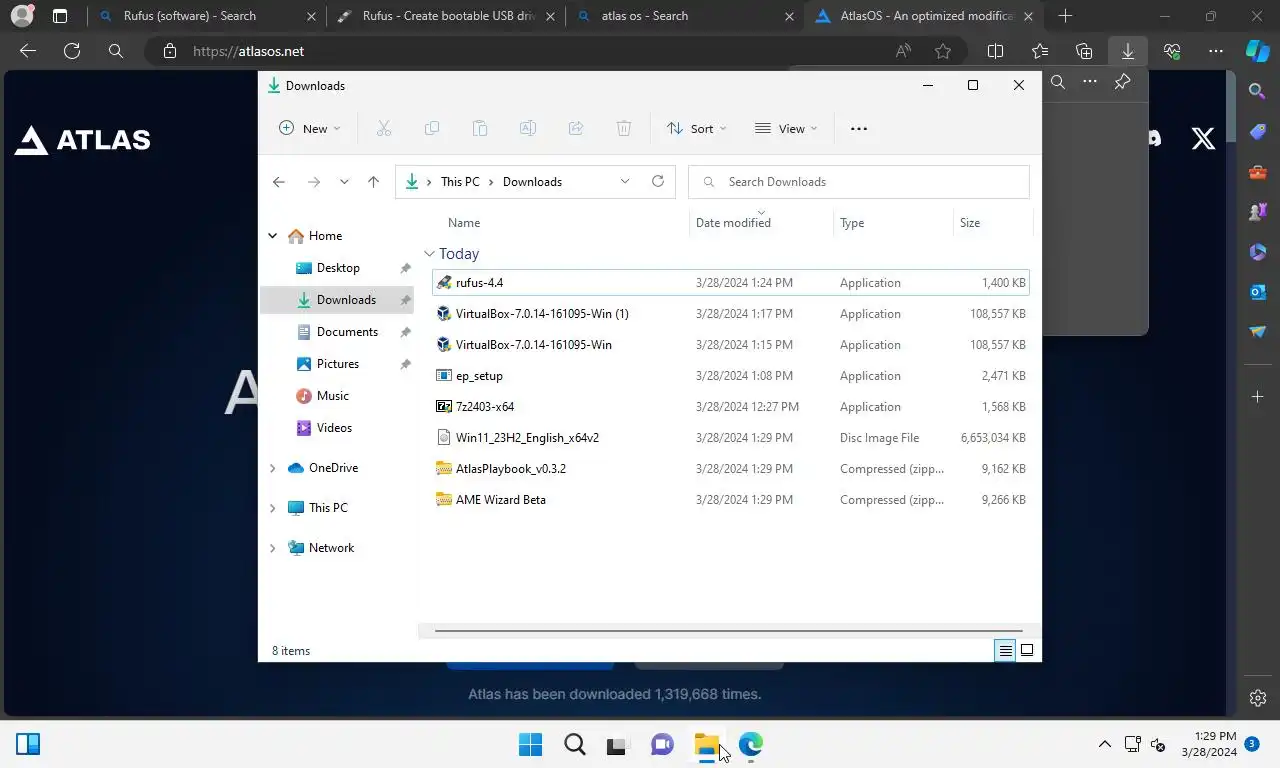Screen dimensions: 1280x768
Task: Open the See more (...) Explorer menu
Action: pos(858,128)
